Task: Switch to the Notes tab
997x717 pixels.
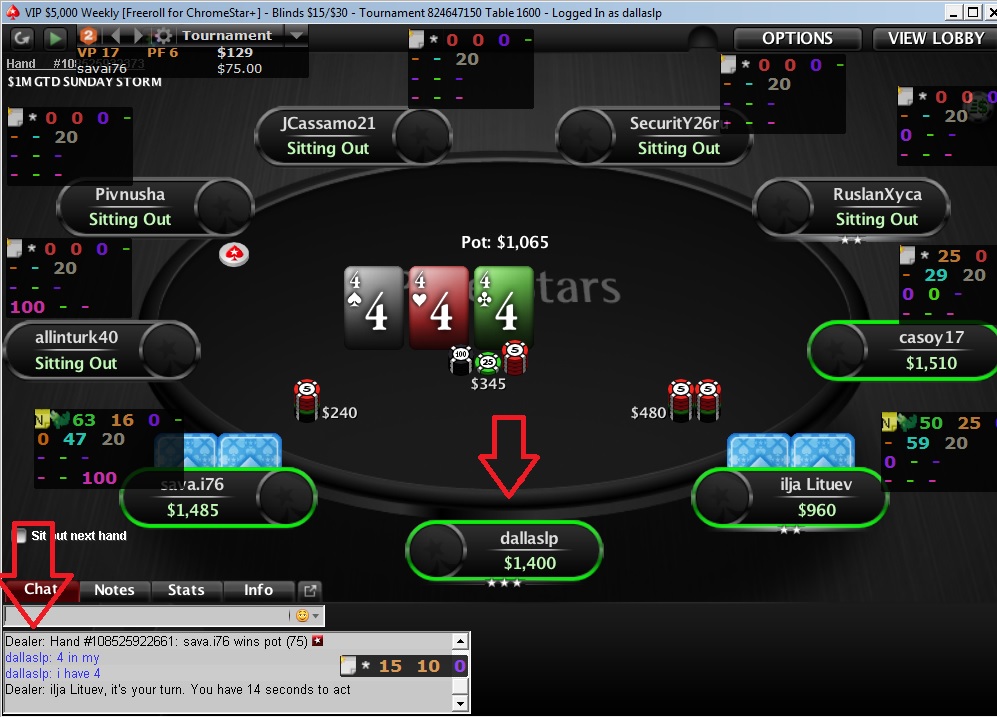Action: [x=114, y=591]
